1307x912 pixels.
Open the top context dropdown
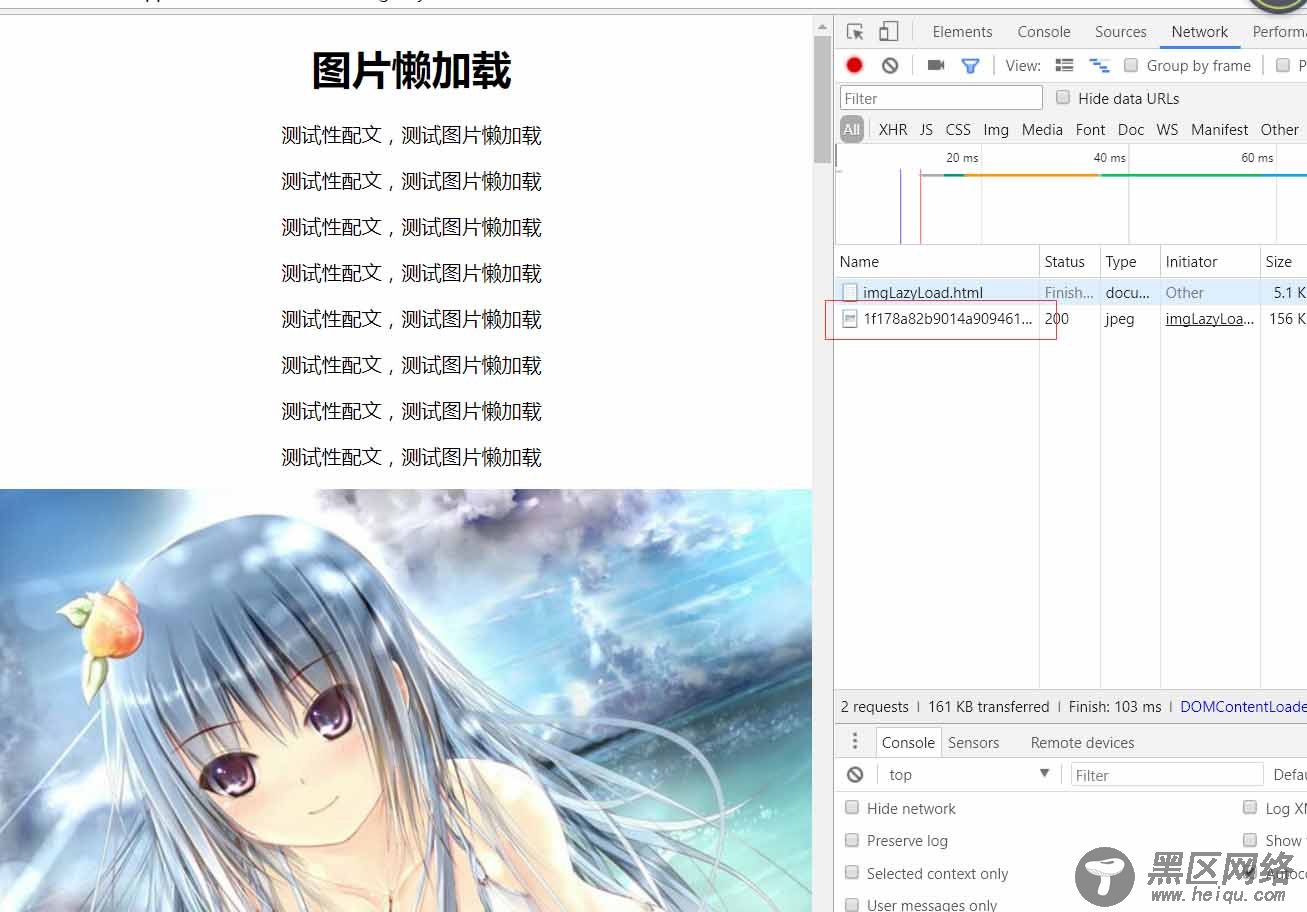(968, 774)
